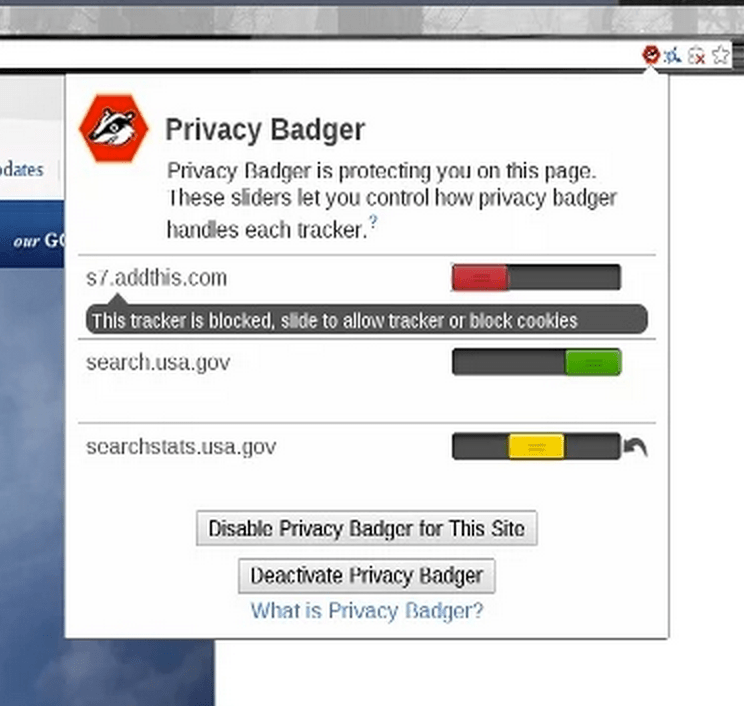Click the green allow handle for search.usa.gov
Screen dimensions: 744x706
(593, 362)
